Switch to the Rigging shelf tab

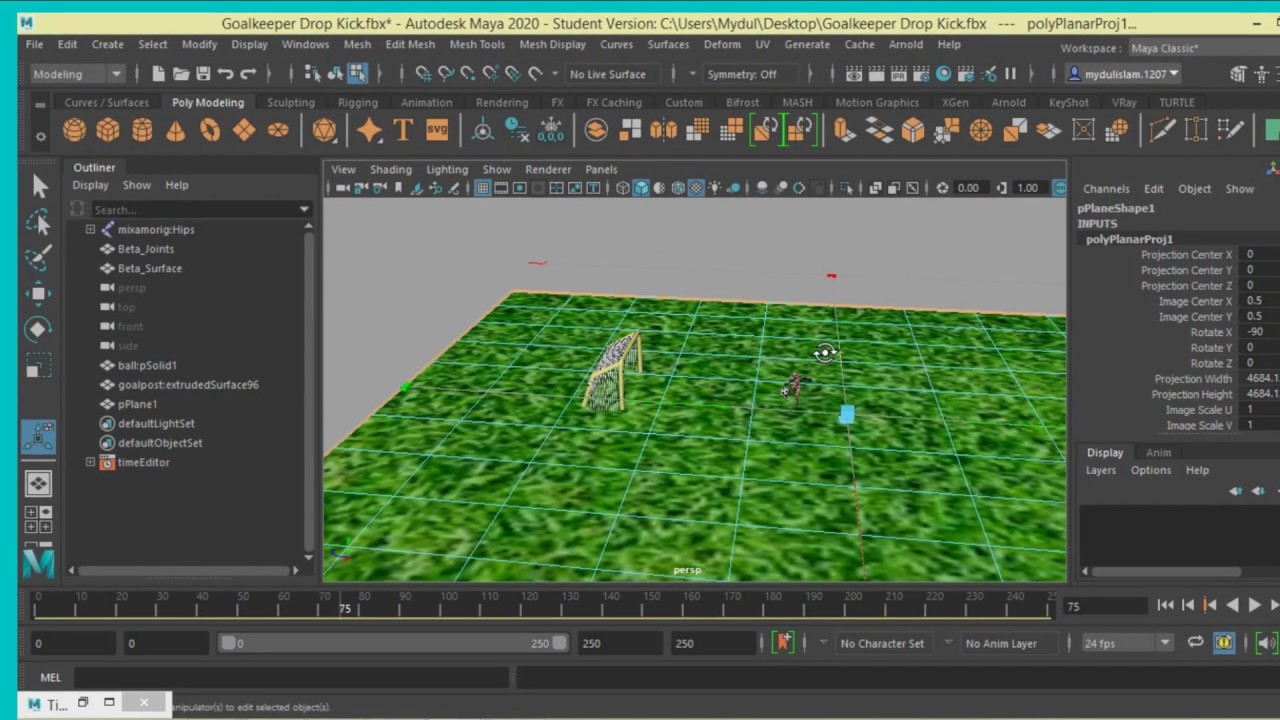358,102
